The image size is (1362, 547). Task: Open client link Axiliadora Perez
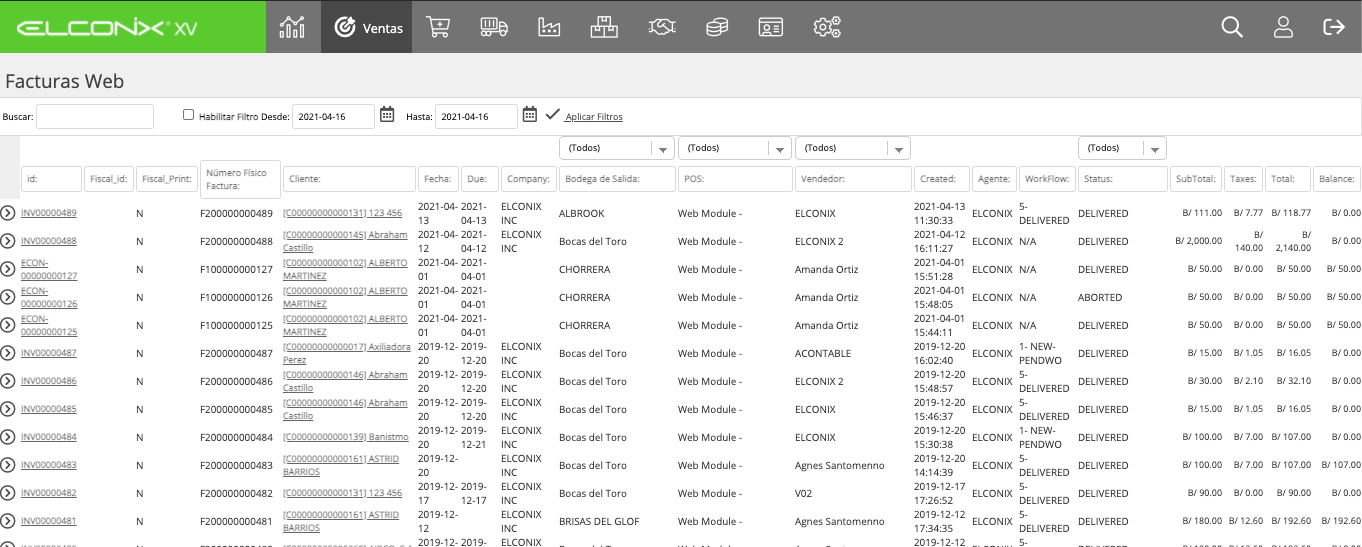pyautogui.click(x=346, y=353)
